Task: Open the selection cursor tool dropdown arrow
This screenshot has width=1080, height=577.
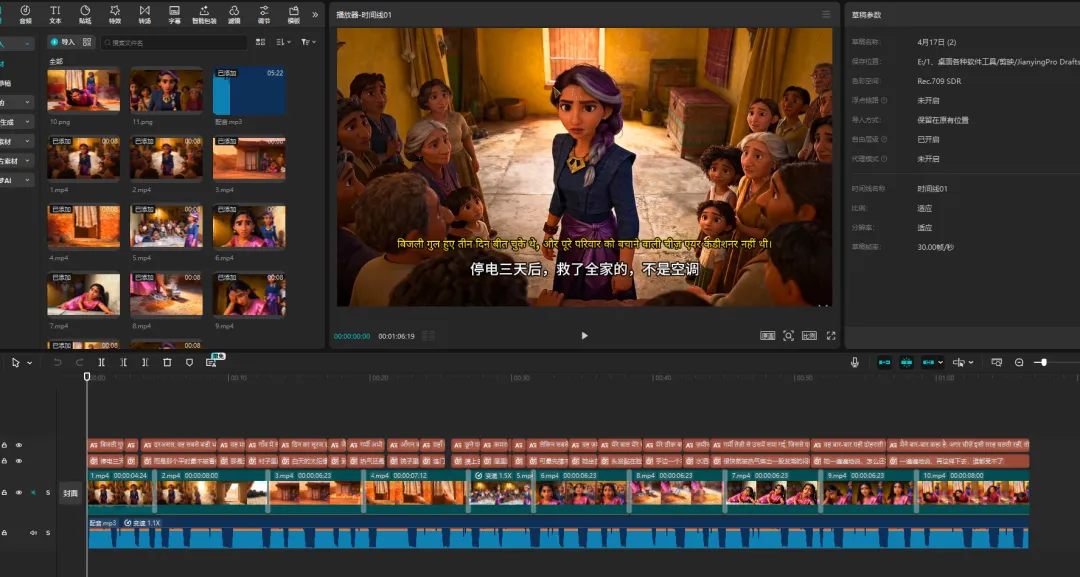Action: click(x=29, y=362)
